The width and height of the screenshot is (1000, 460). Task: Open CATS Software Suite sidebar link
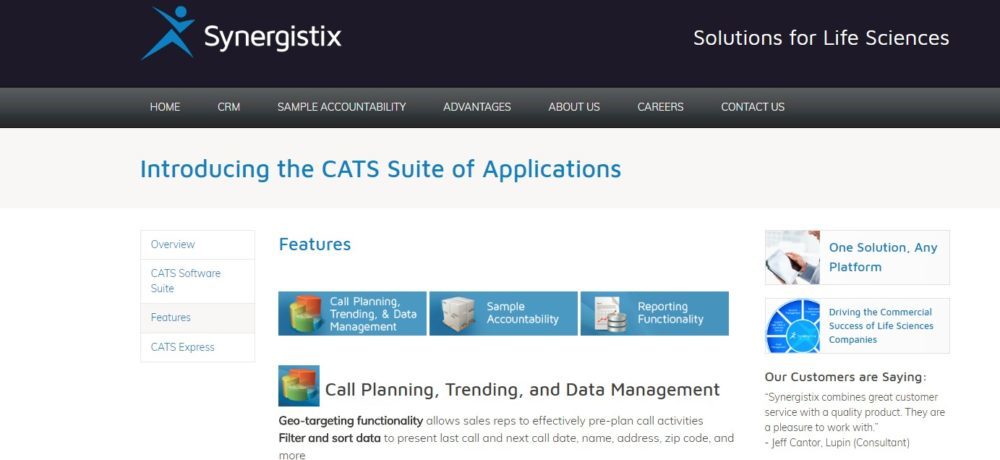(x=186, y=281)
